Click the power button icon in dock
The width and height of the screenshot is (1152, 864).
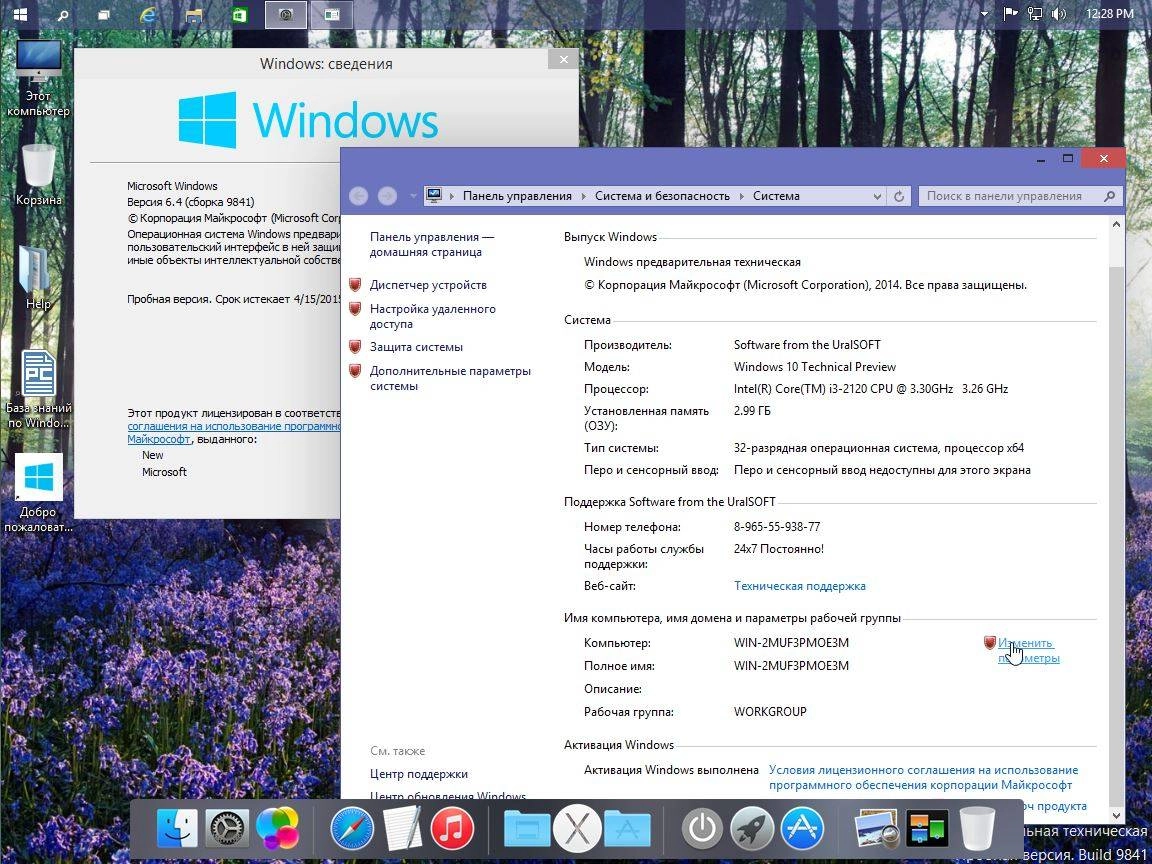click(x=702, y=829)
